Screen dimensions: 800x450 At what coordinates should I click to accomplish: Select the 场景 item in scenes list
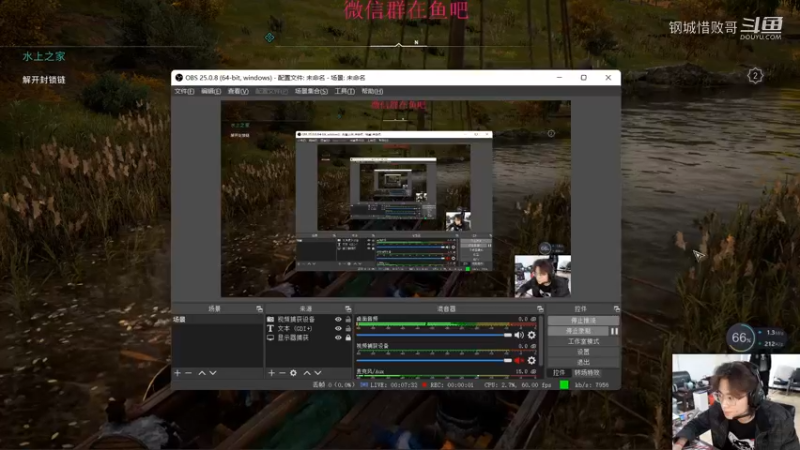(217, 319)
